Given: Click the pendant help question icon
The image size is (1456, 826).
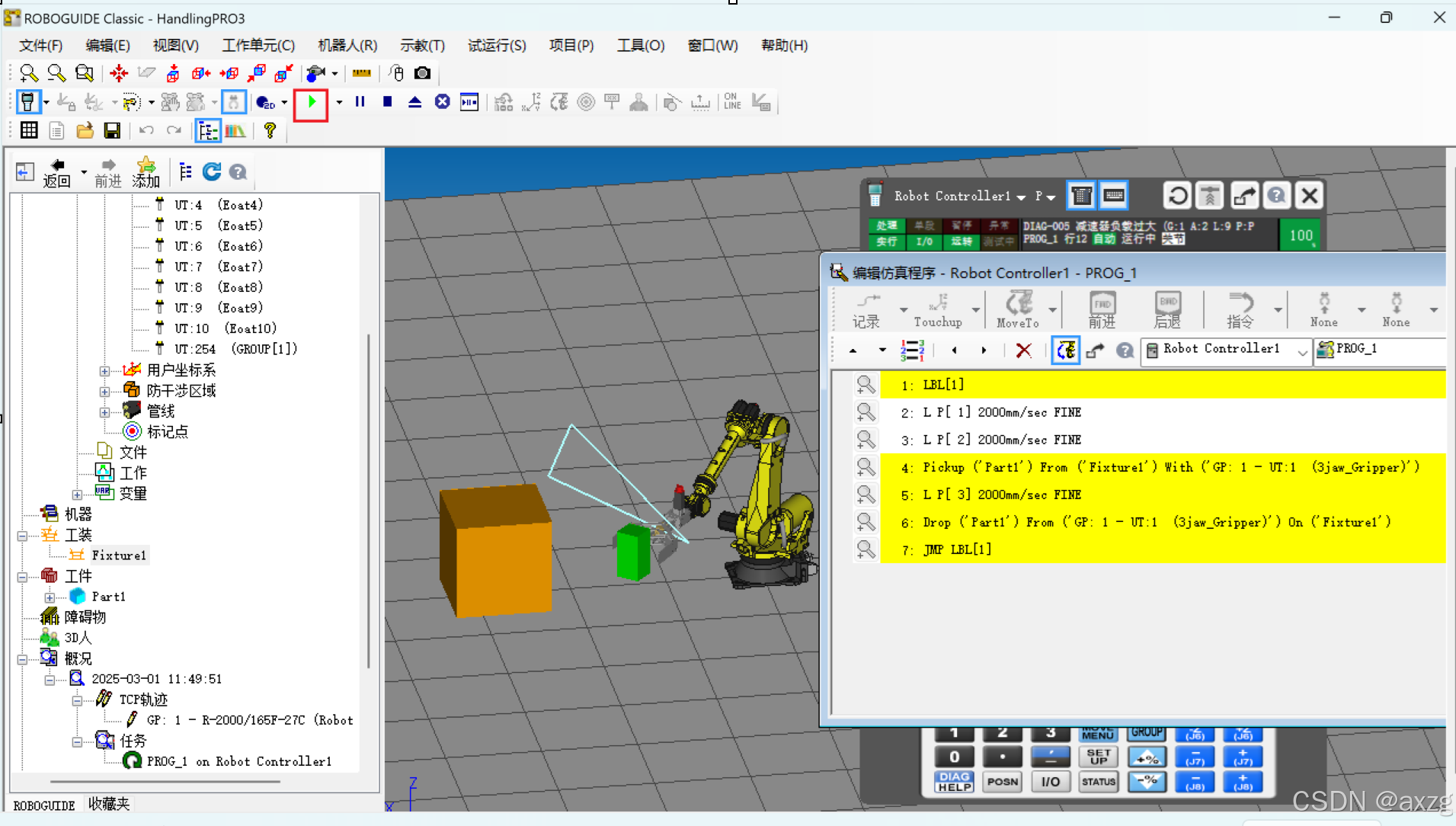Looking at the screenshot, I should pyautogui.click(x=1276, y=196).
